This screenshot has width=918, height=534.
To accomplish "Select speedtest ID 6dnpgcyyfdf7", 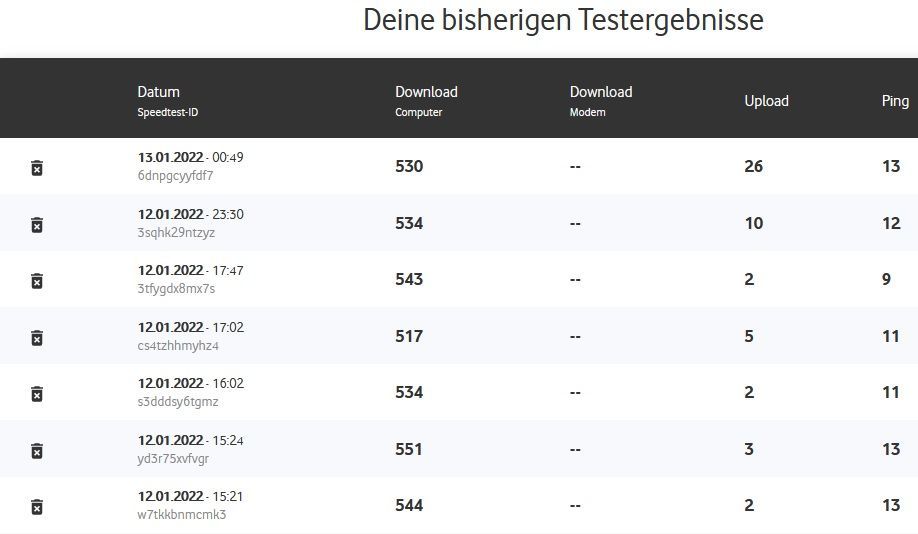I will (x=175, y=176).
